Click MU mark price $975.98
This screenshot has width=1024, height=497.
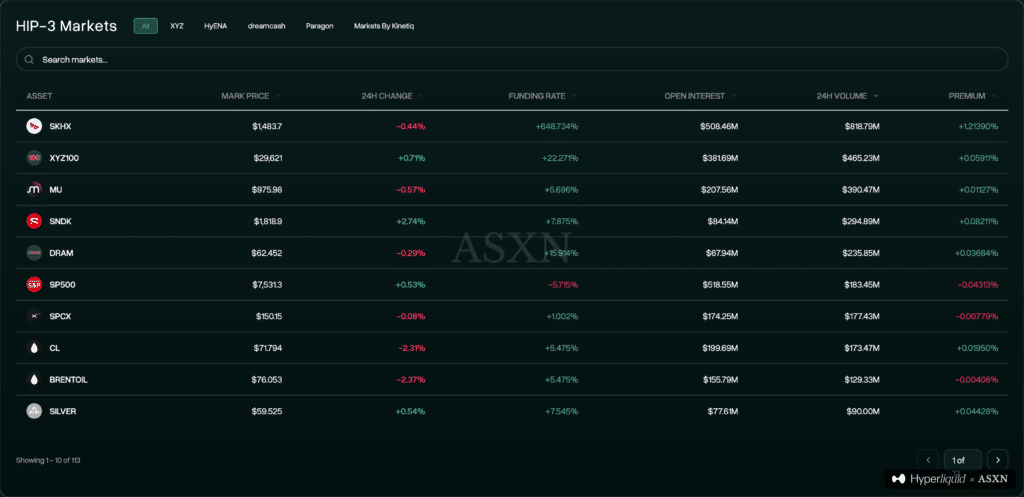[x=268, y=189]
